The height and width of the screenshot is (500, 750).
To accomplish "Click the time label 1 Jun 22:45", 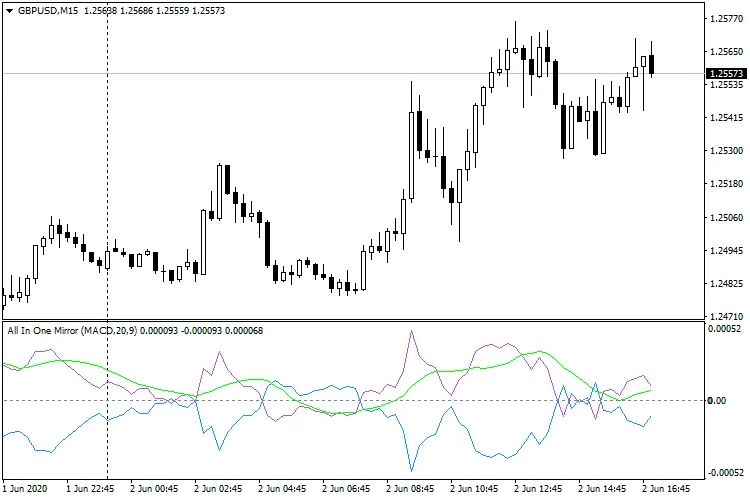I will coord(90,489).
